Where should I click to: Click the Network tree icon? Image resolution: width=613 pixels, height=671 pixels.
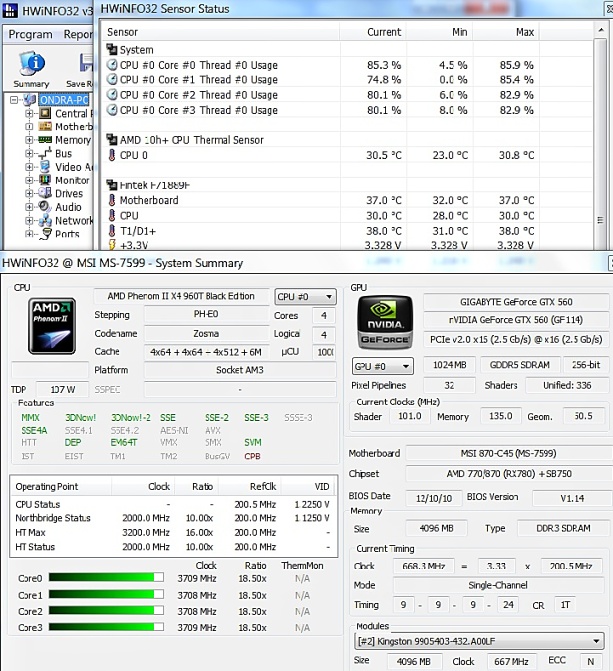click(x=45, y=220)
